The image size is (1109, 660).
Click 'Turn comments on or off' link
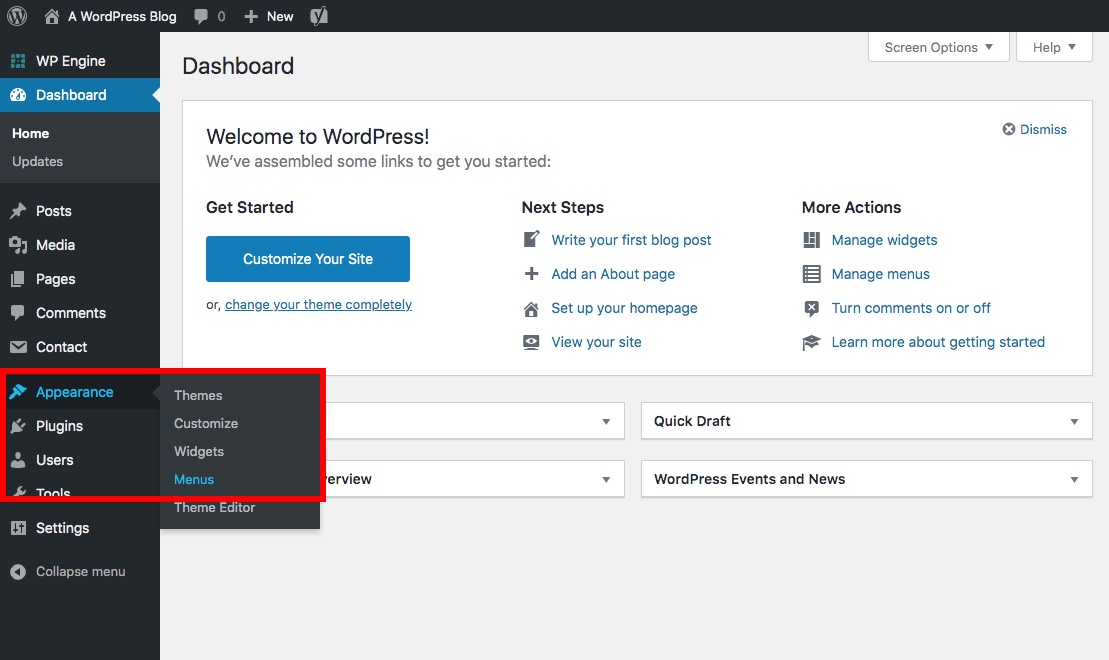[x=911, y=308]
